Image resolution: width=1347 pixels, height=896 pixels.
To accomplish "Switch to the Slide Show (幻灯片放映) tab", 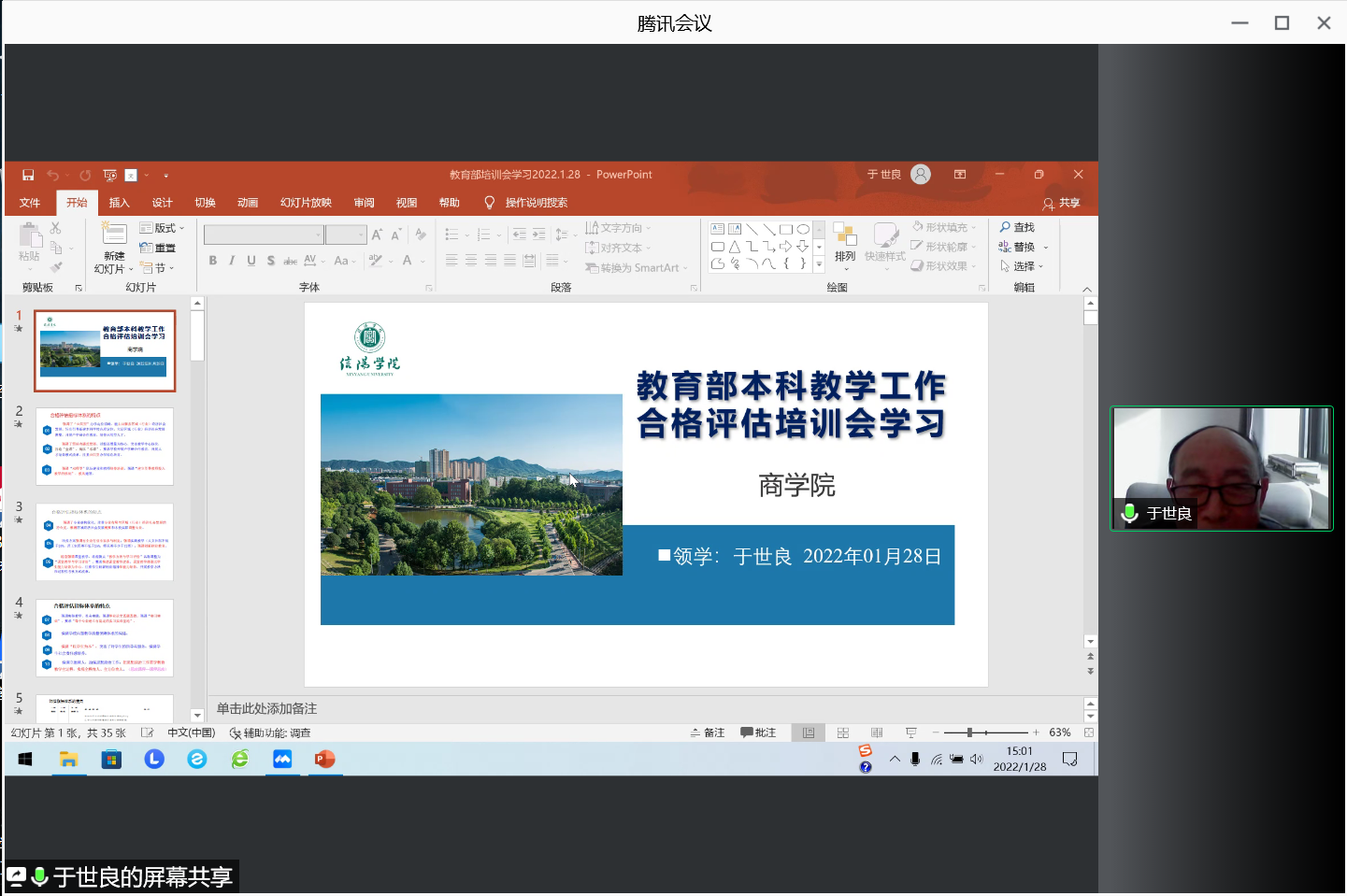I will (306, 203).
